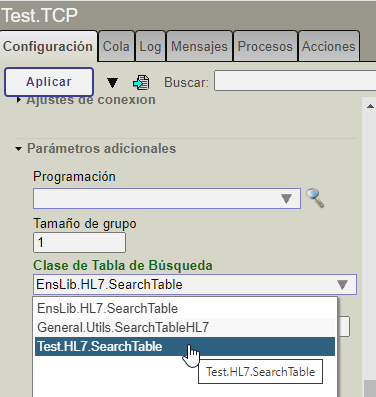Pick the highlighted Test.HL7.SearchTable option
376x397 pixels.
tap(185, 346)
